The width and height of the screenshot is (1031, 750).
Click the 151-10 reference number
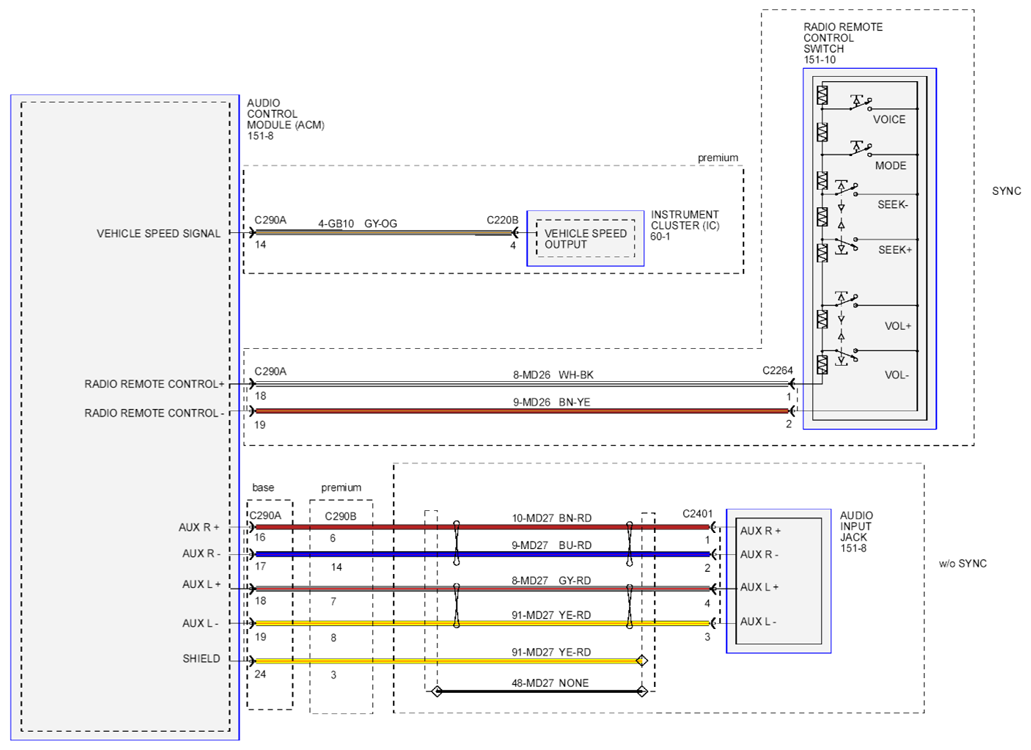click(x=819, y=60)
